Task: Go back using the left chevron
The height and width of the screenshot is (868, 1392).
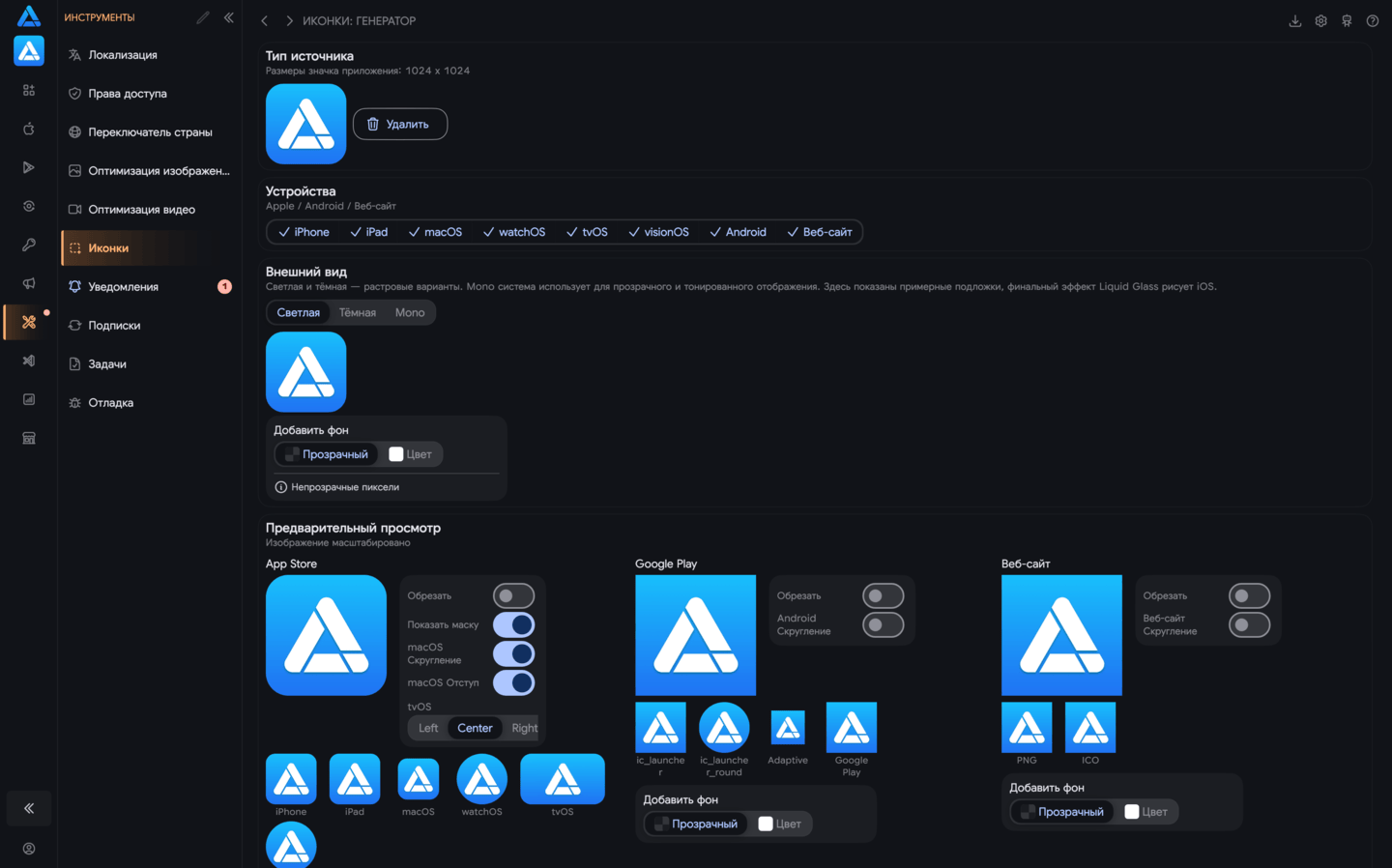Action: [x=264, y=20]
